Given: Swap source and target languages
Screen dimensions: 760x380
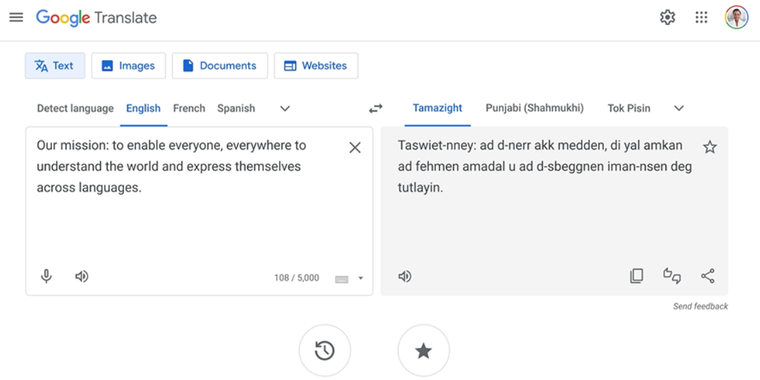Looking at the screenshot, I should 376,109.
